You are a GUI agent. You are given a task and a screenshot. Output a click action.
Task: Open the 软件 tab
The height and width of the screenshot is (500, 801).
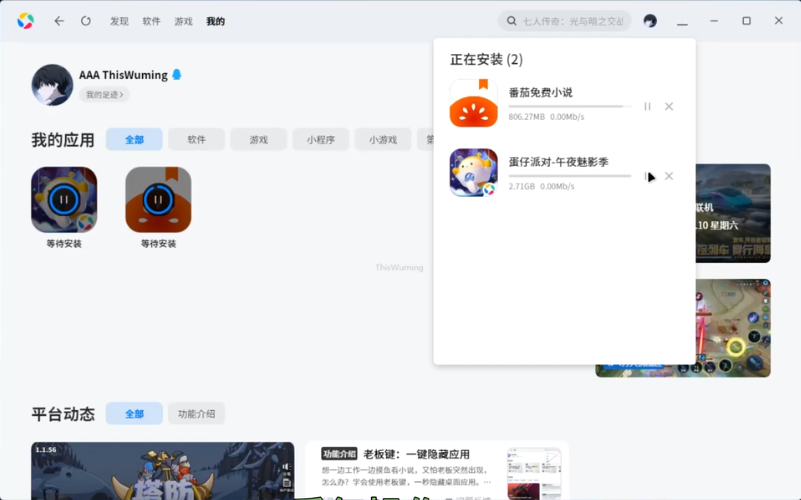[151, 21]
